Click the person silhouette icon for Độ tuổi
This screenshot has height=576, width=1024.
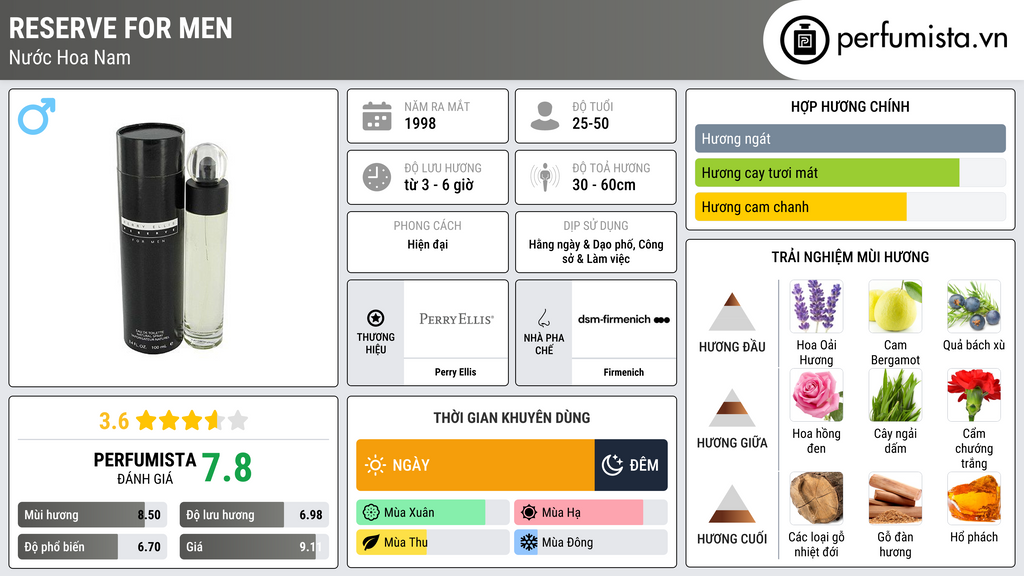coord(545,116)
